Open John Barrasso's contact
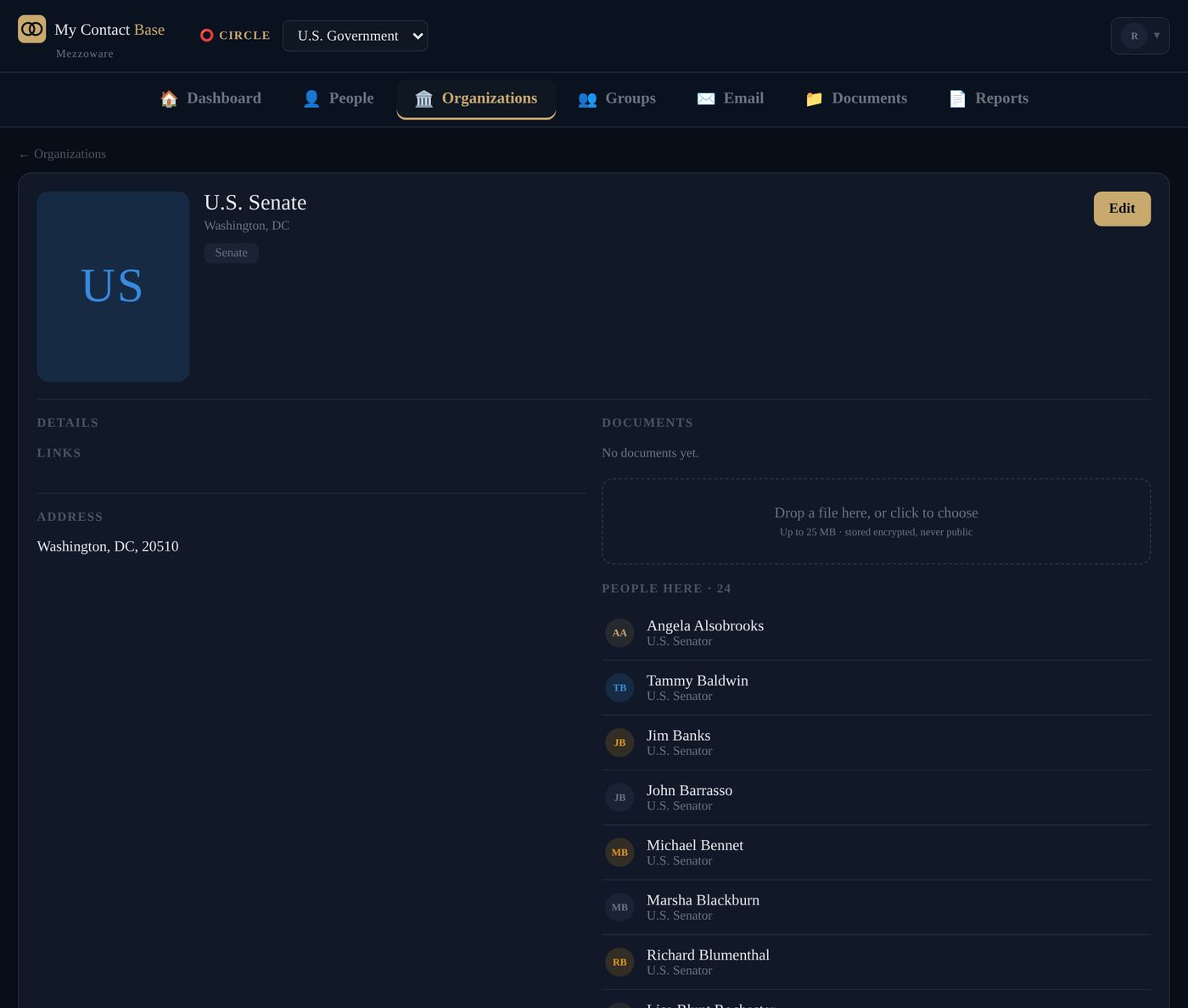1188x1008 pixels. (876, 798)
